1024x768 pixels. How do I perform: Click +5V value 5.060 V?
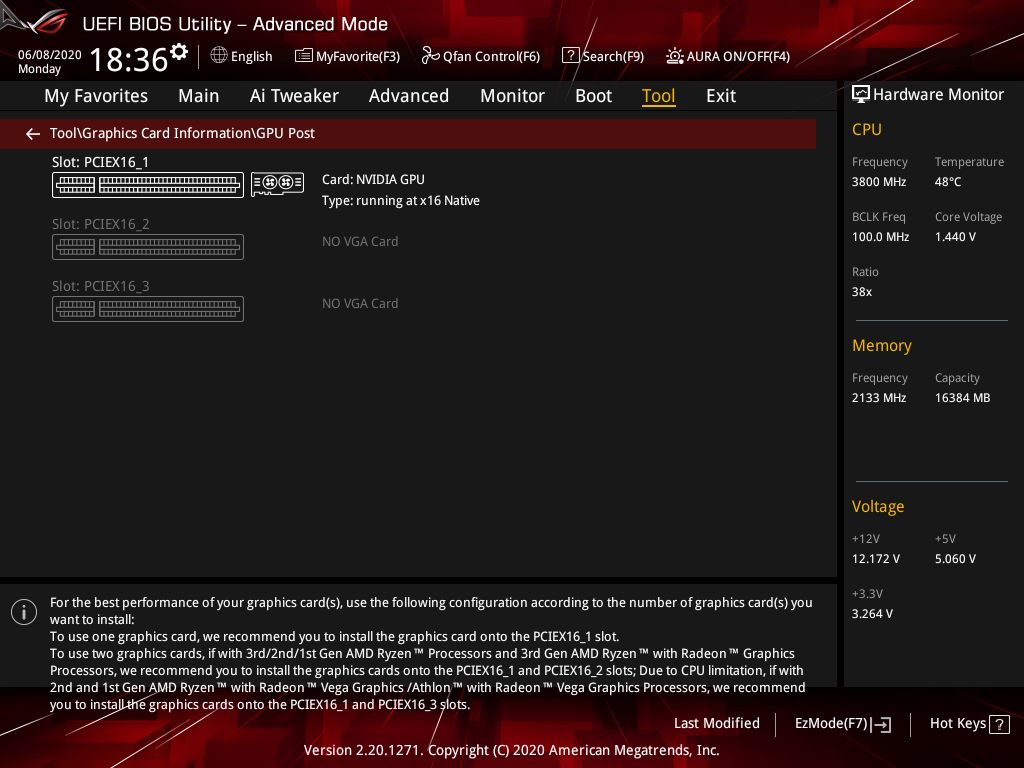point(955,559)
